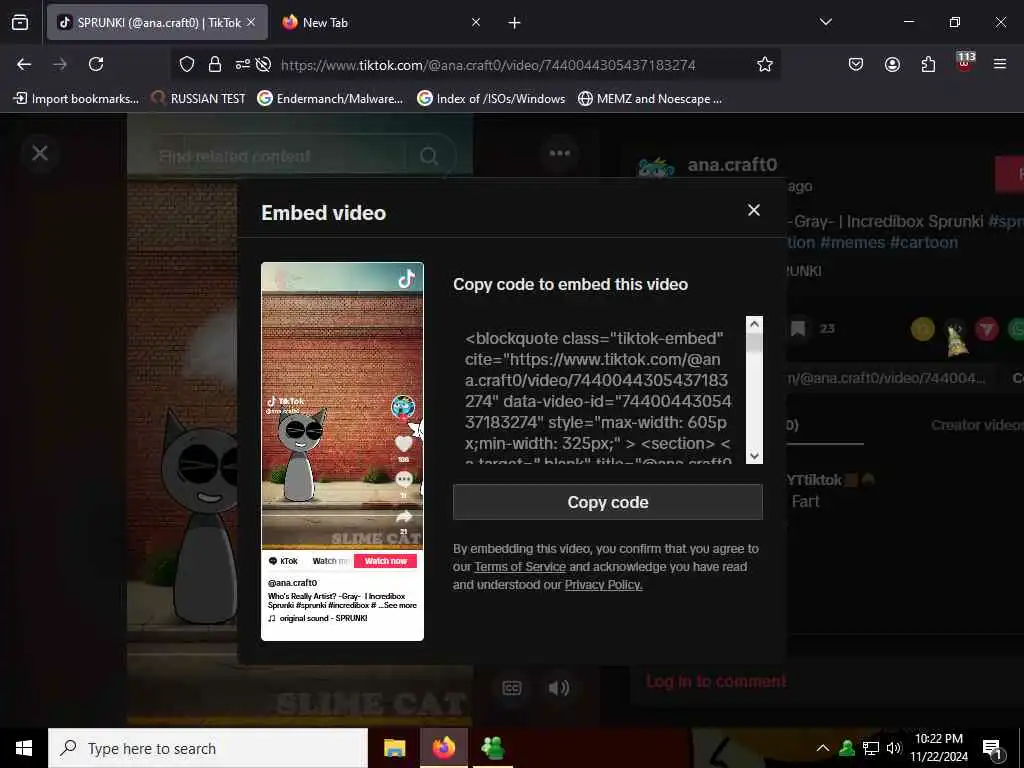Screen dimensions: 1024x768
Task: Click the address bar URL
Action: click(x=488, y=65)
